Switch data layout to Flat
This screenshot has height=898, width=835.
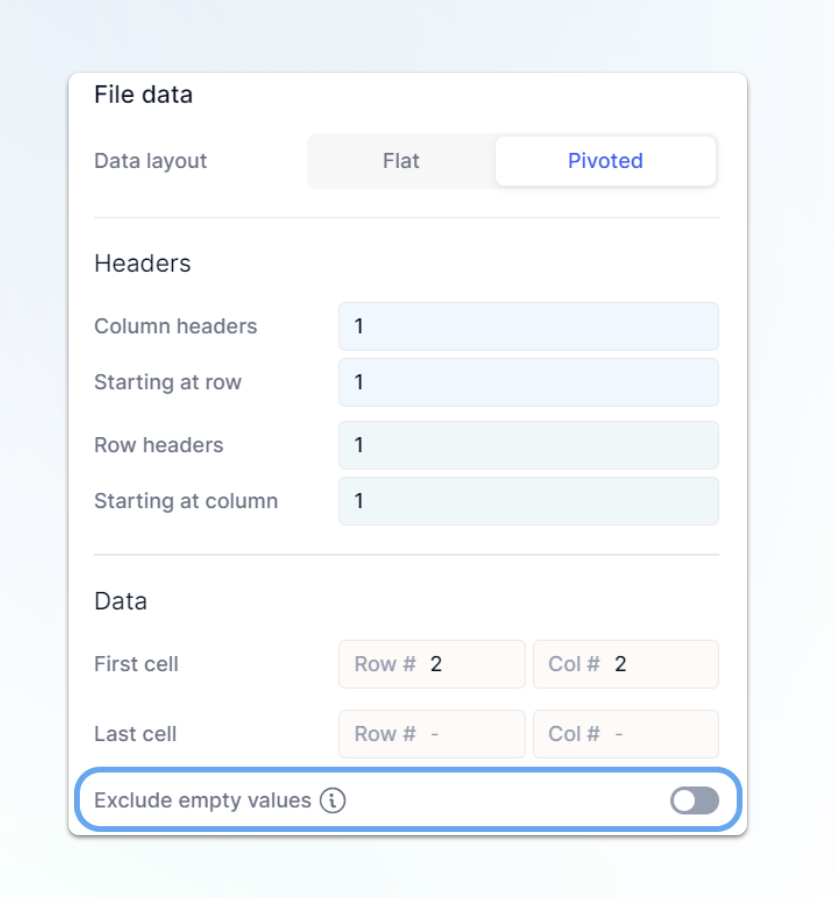401,161
